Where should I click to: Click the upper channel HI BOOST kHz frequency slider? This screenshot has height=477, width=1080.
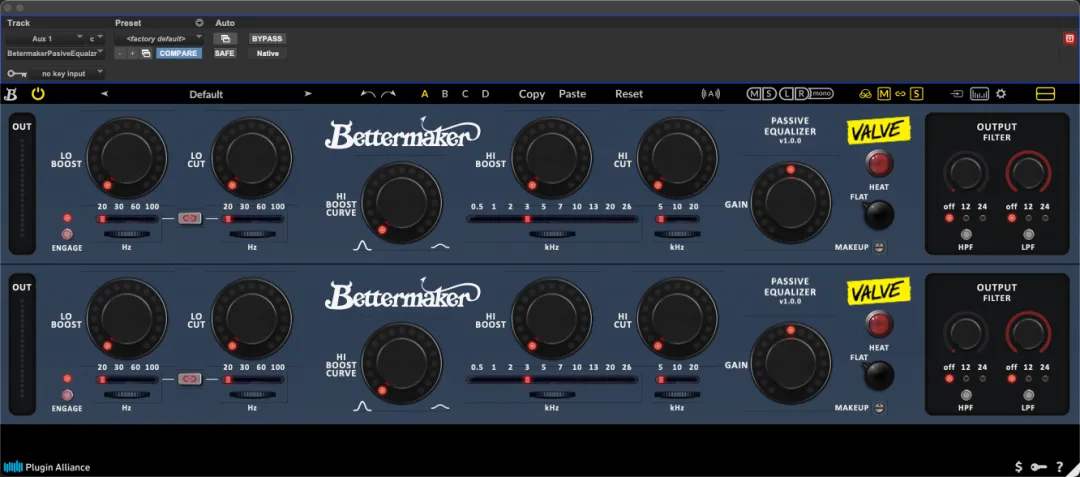tap(552, 219)
